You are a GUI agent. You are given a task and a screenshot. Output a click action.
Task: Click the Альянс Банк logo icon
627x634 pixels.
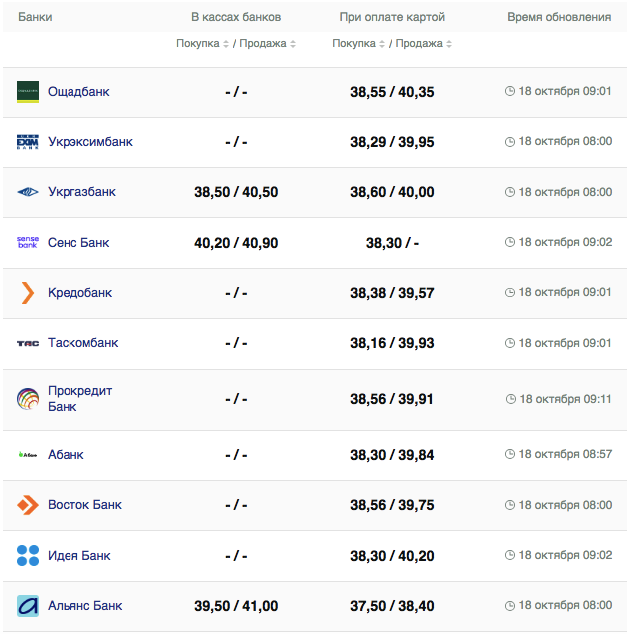point(28,606)
